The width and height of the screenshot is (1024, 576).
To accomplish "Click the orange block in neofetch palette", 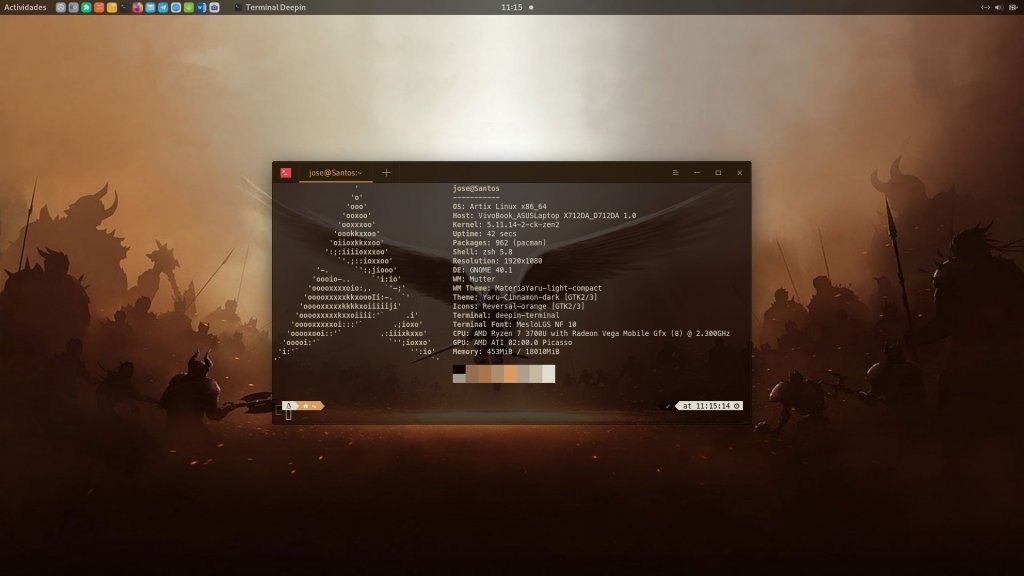I will pyautogui.click(x=510, y=374).
